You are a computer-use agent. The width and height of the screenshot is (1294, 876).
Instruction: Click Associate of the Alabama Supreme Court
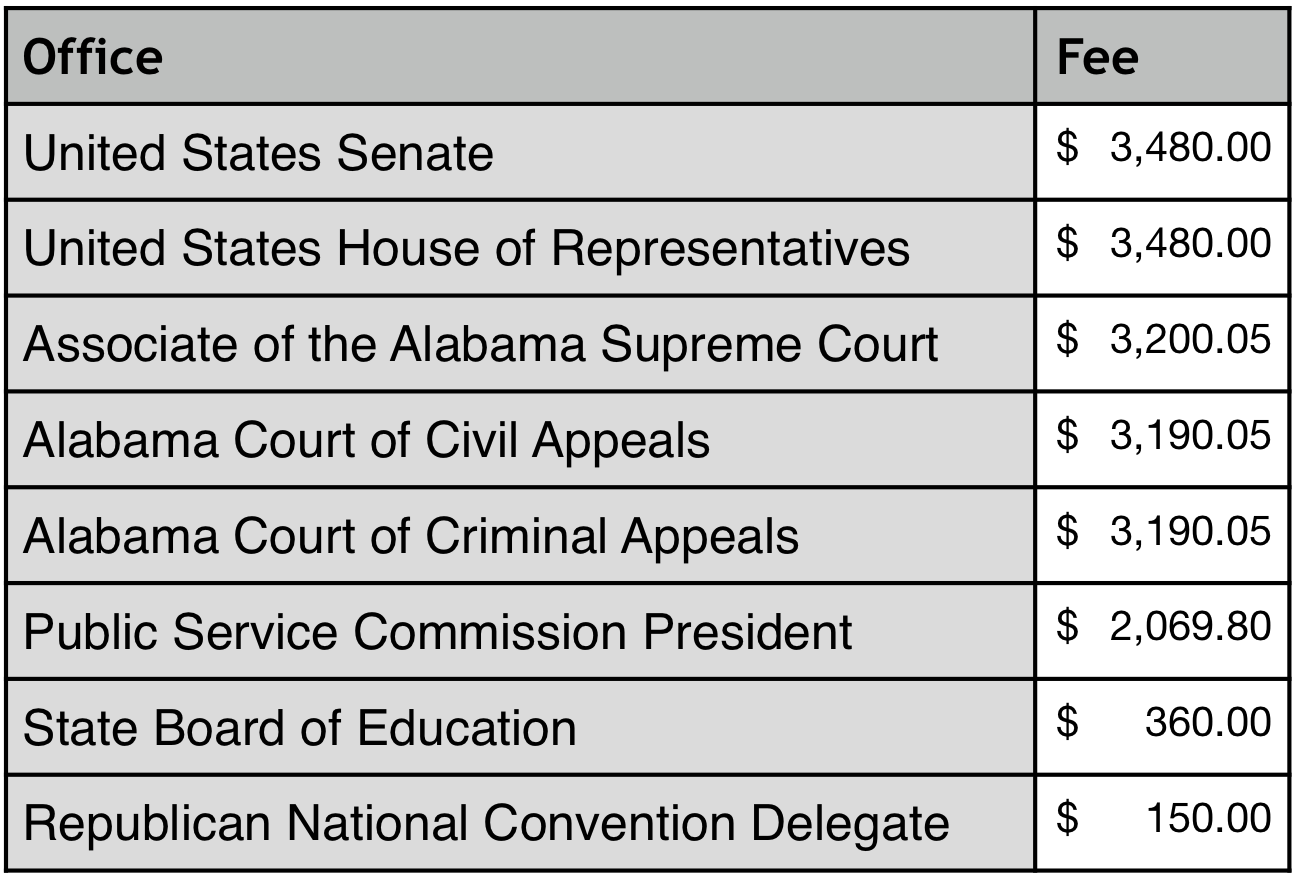[480, 345]
